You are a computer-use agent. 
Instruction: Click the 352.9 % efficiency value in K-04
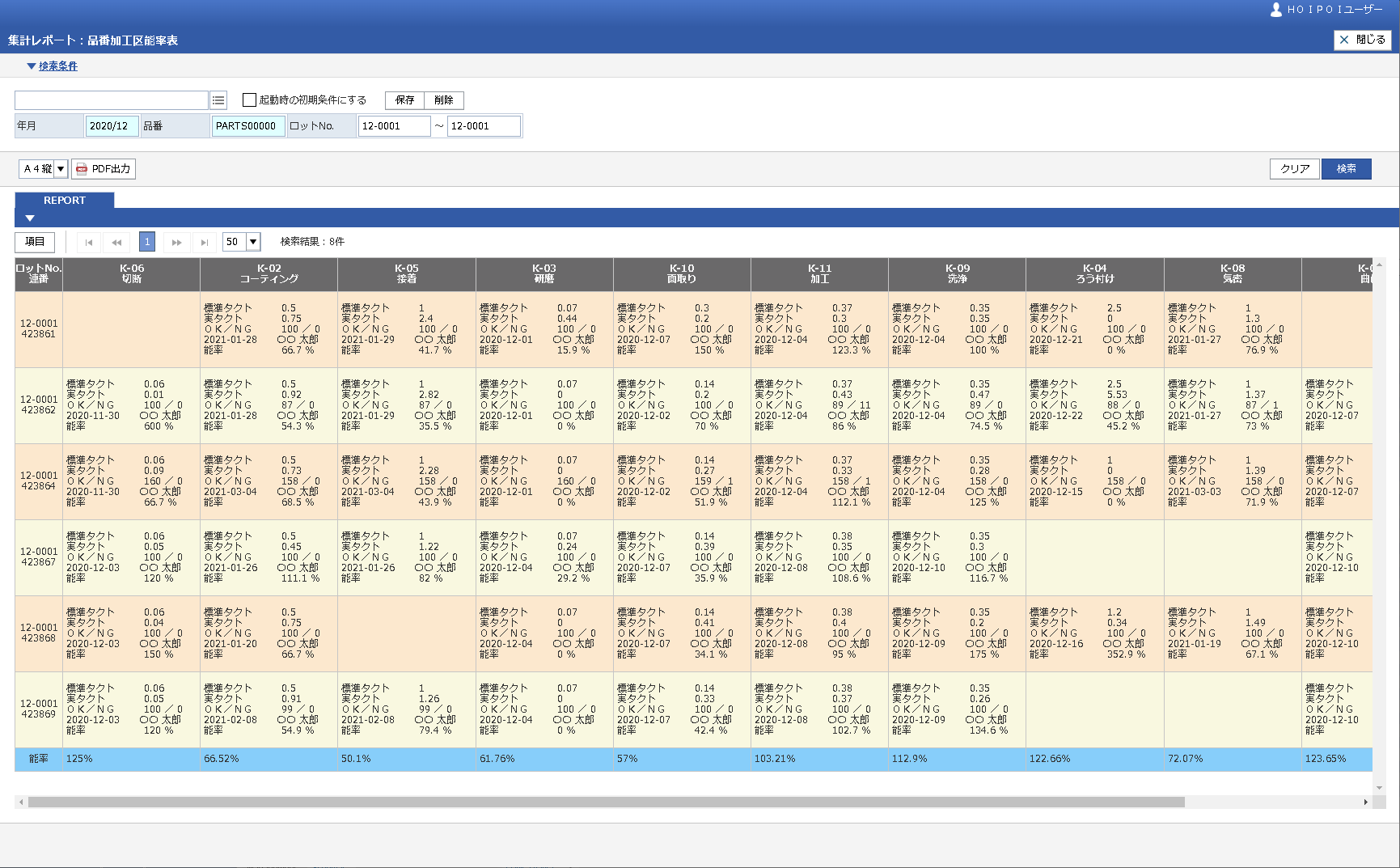1126,654
